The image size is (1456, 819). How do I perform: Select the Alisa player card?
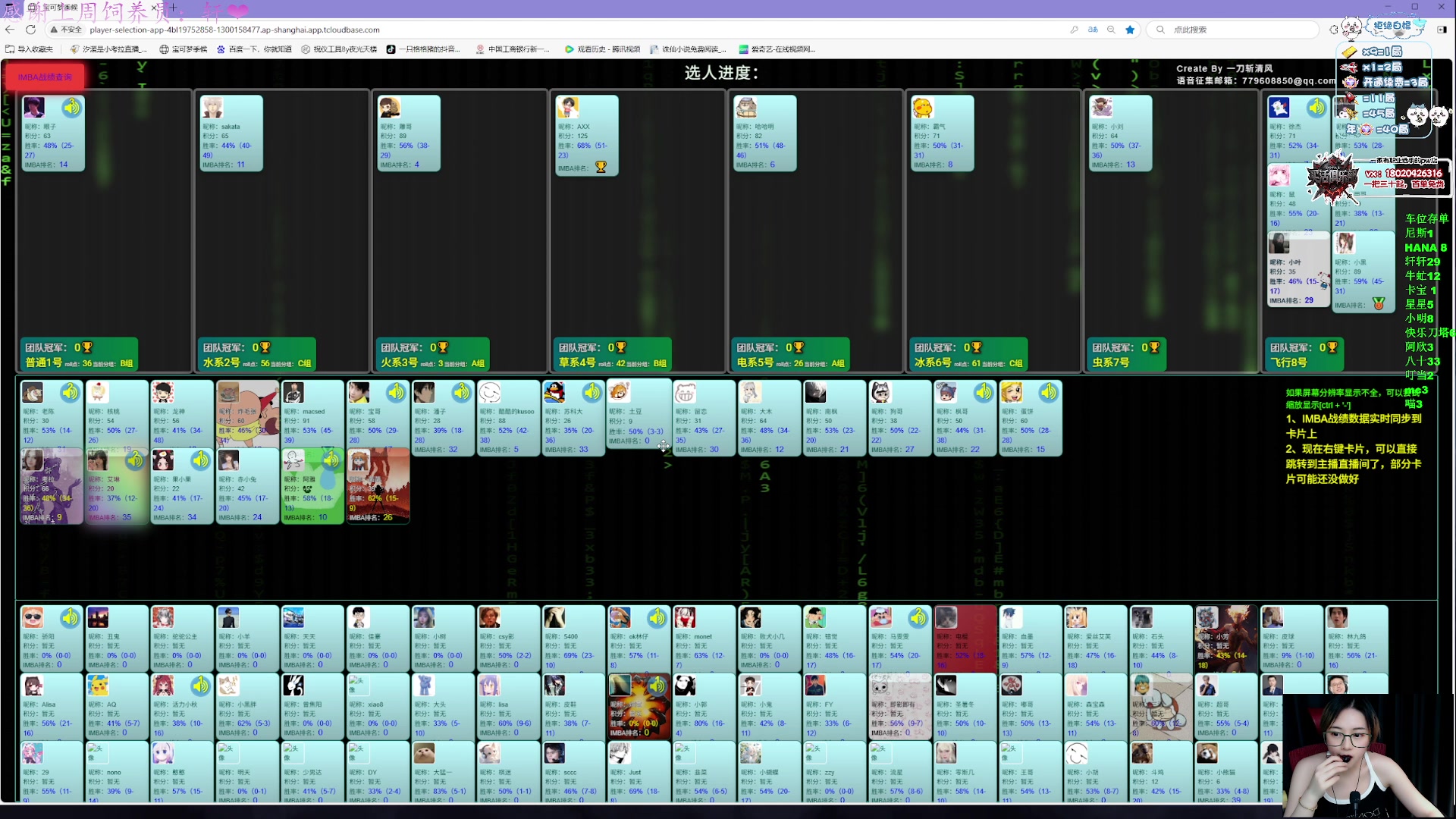tap(52, 707)
